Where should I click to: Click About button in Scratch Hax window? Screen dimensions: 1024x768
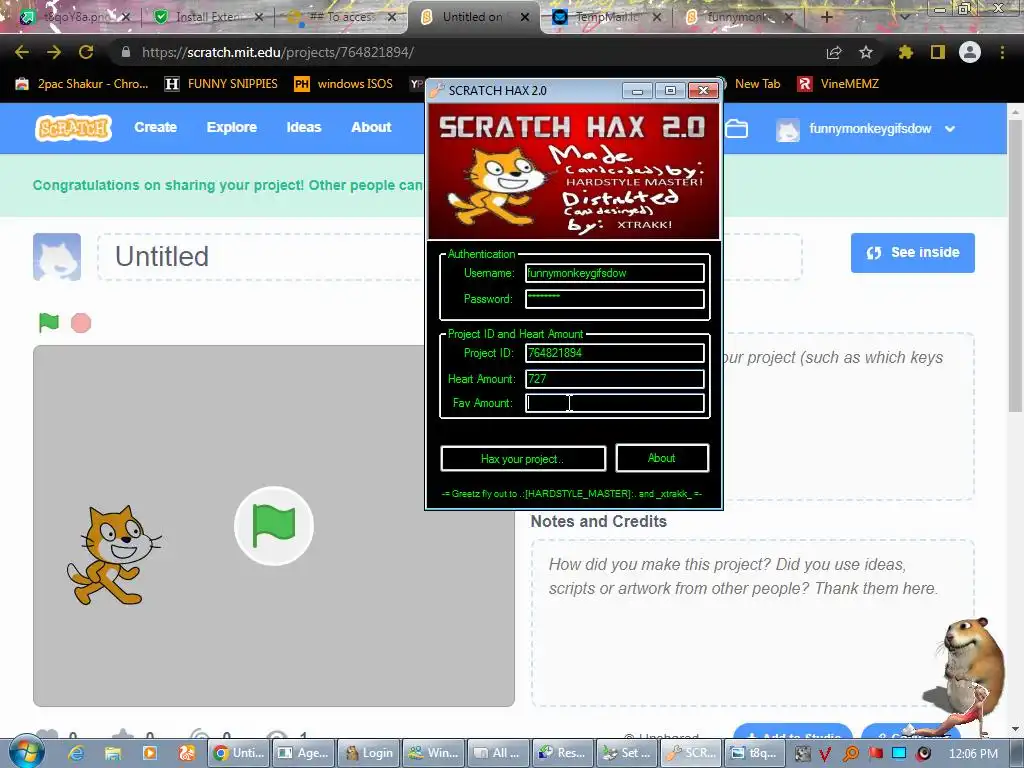(x=662, y=458)
